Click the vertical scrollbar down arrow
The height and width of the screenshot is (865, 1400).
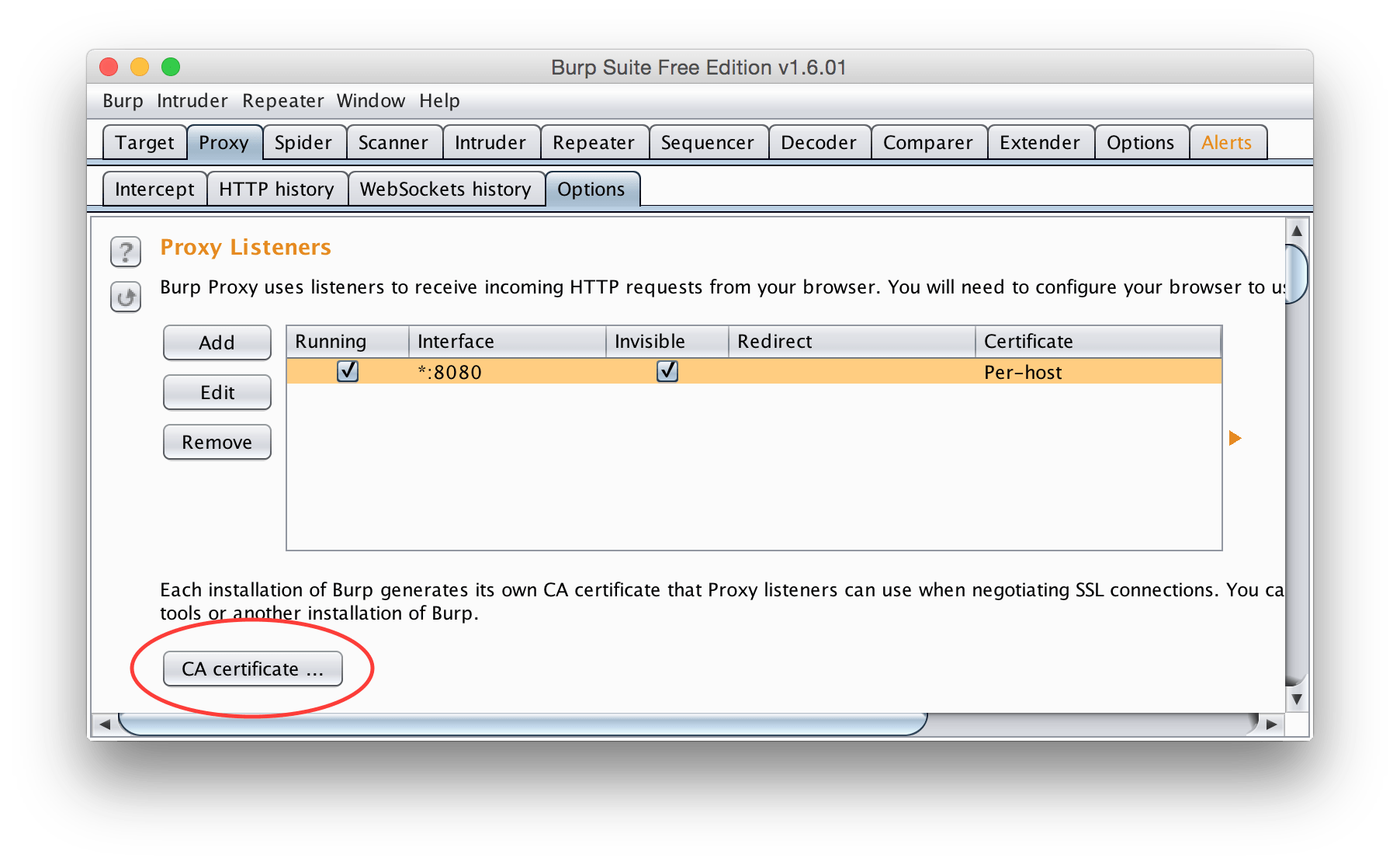click(x=1297, y=700)
